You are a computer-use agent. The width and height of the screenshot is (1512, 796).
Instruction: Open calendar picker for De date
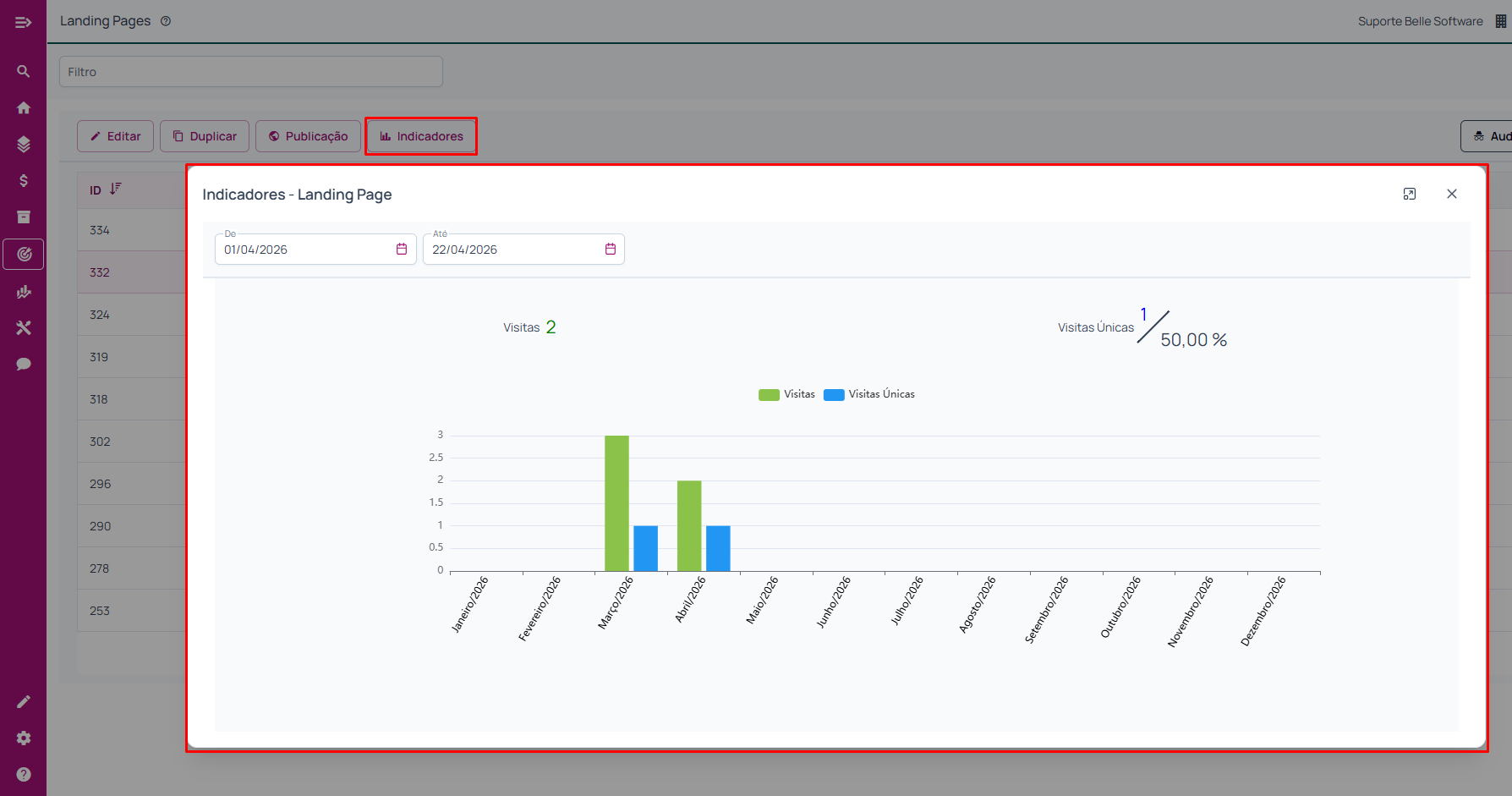click(x=402, y=250)
